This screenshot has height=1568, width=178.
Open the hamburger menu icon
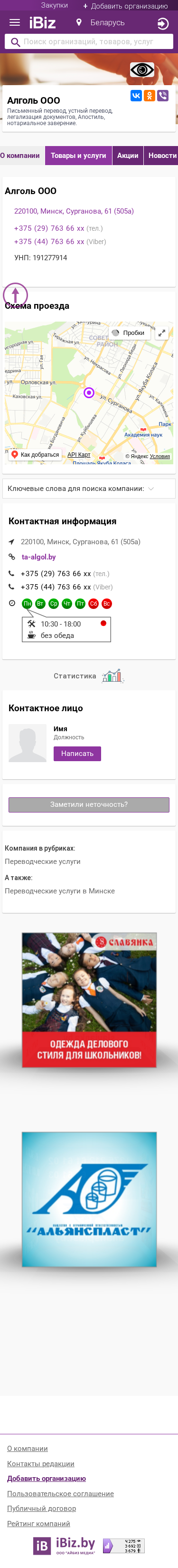15,22
